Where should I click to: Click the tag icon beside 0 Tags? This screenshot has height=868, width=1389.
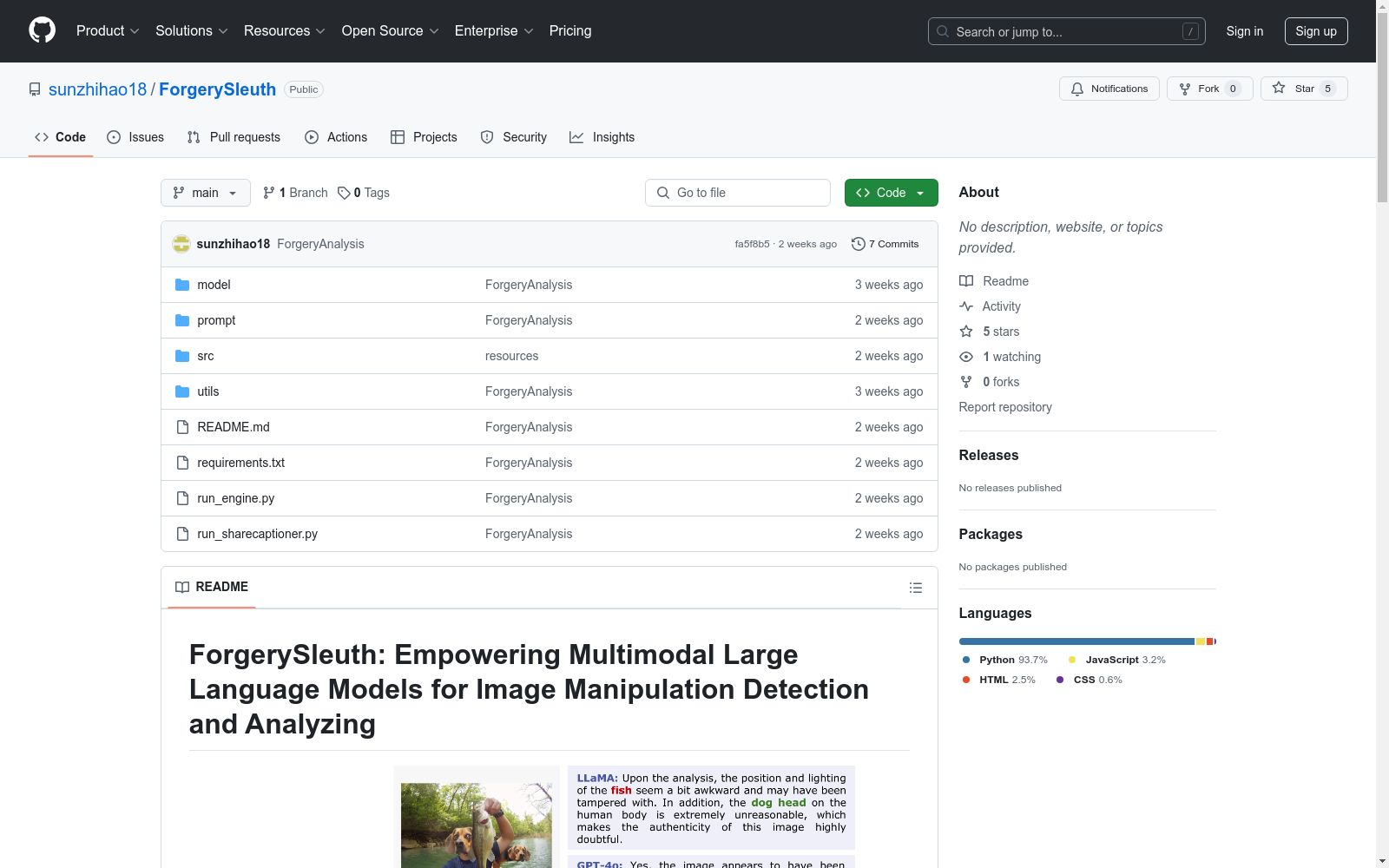(x=344, y=193)
